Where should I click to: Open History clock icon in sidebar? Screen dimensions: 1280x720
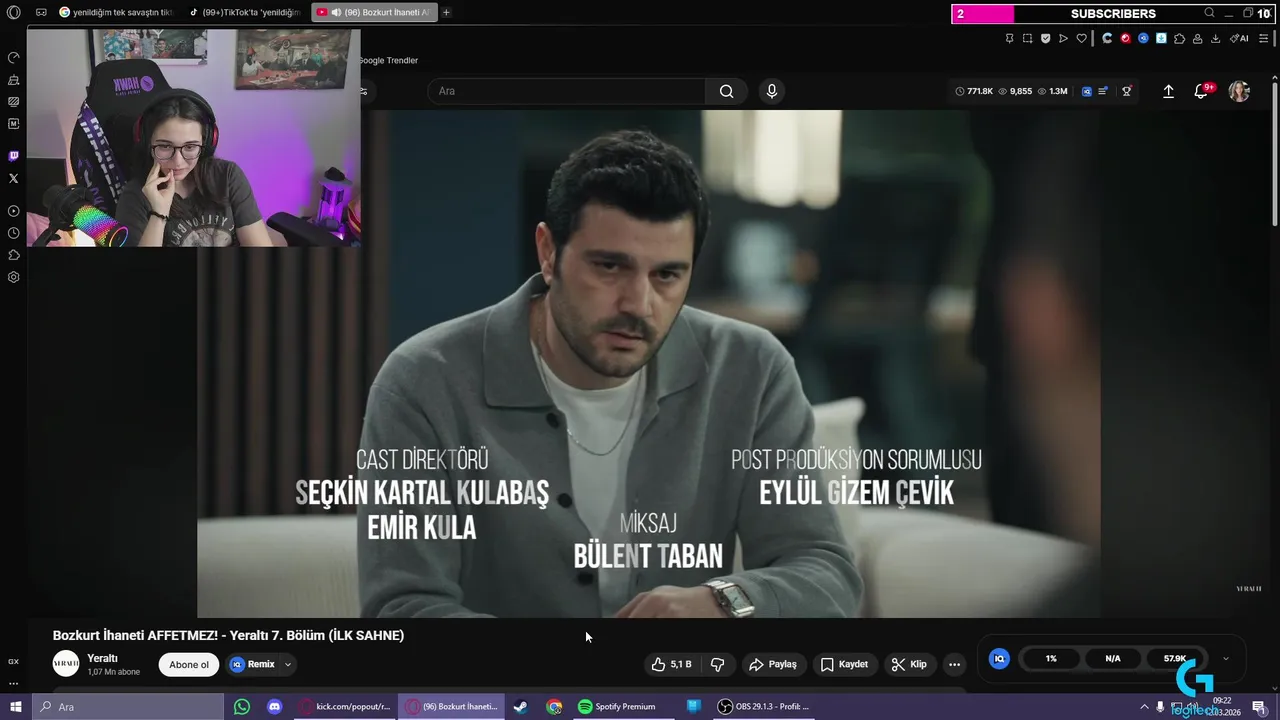[x=13, y=233]
